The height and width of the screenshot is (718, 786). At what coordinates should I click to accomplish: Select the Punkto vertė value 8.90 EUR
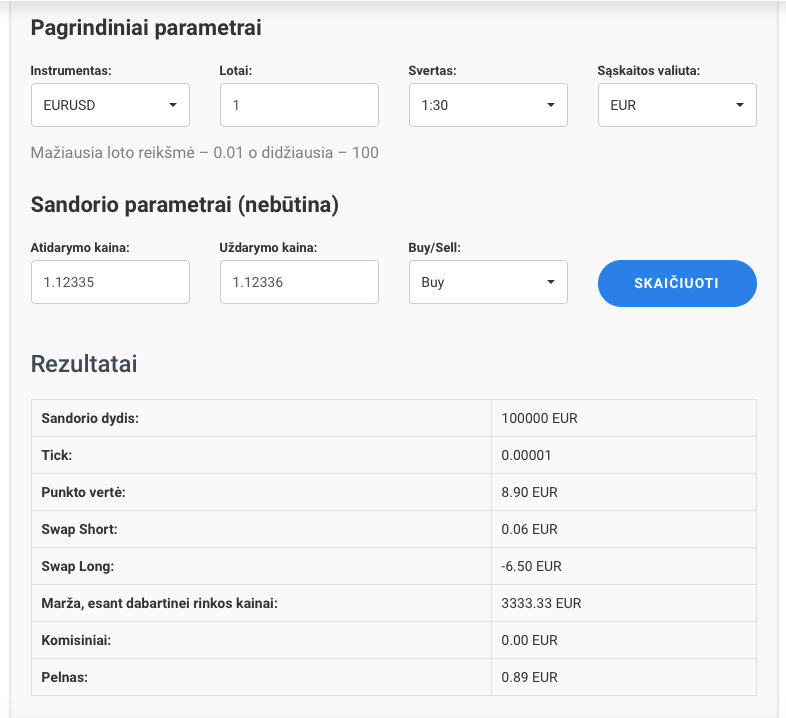(529, 492)
